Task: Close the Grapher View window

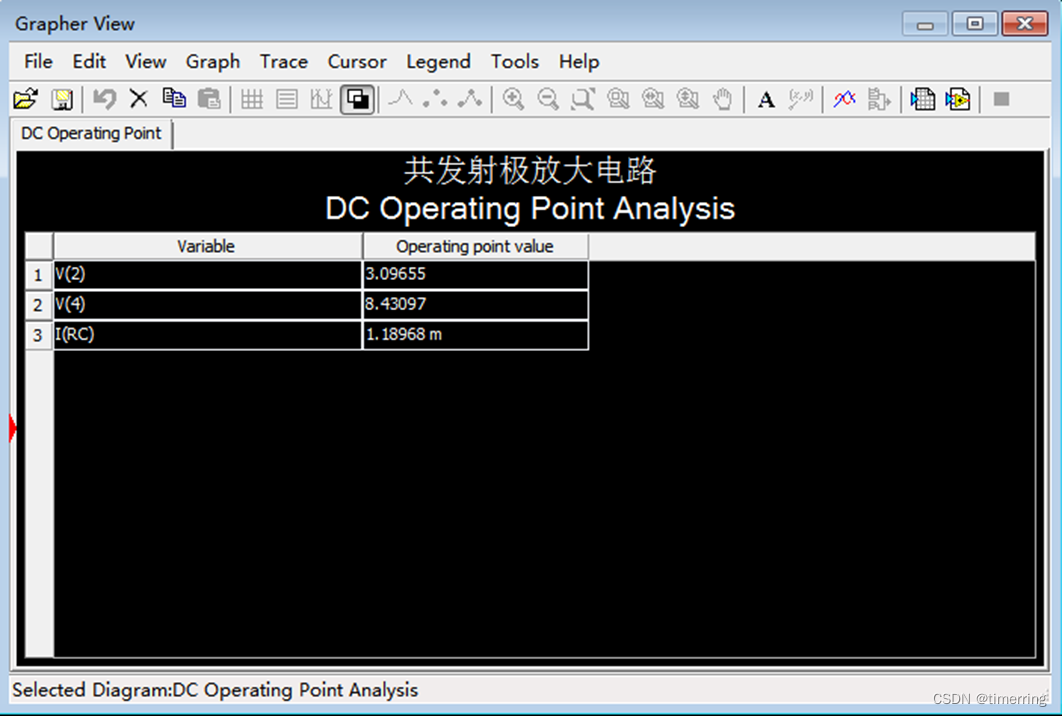Action: click(1025, 24)
